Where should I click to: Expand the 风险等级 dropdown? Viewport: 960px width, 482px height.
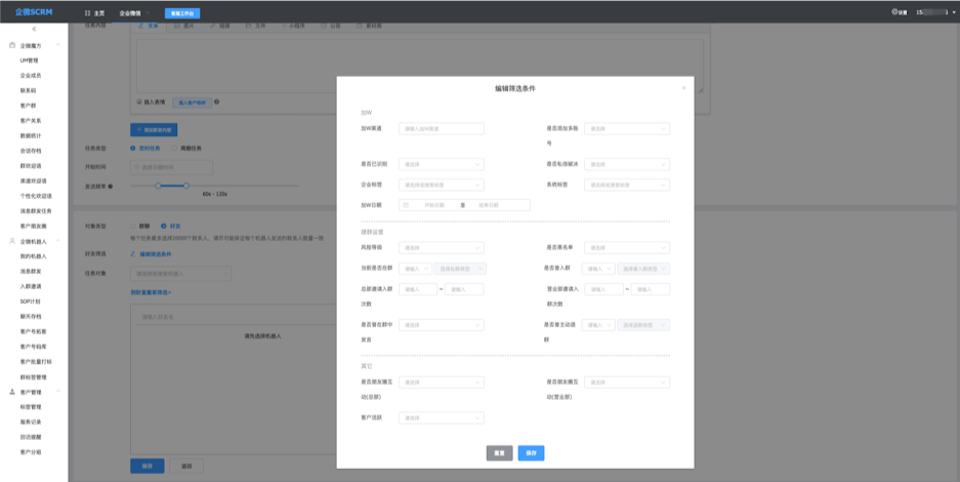point(441,247)
